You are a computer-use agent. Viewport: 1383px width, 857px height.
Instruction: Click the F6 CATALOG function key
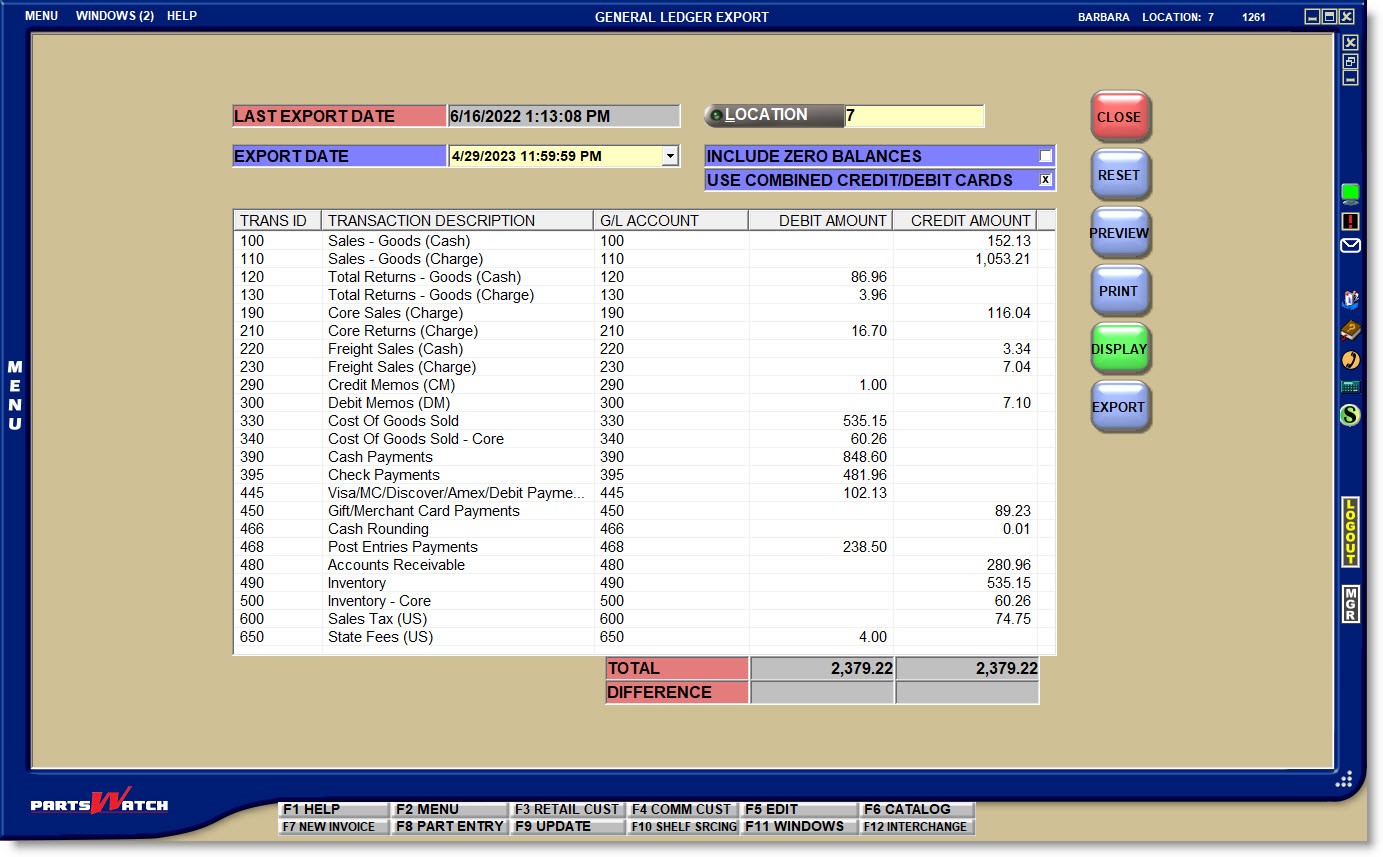916,809
